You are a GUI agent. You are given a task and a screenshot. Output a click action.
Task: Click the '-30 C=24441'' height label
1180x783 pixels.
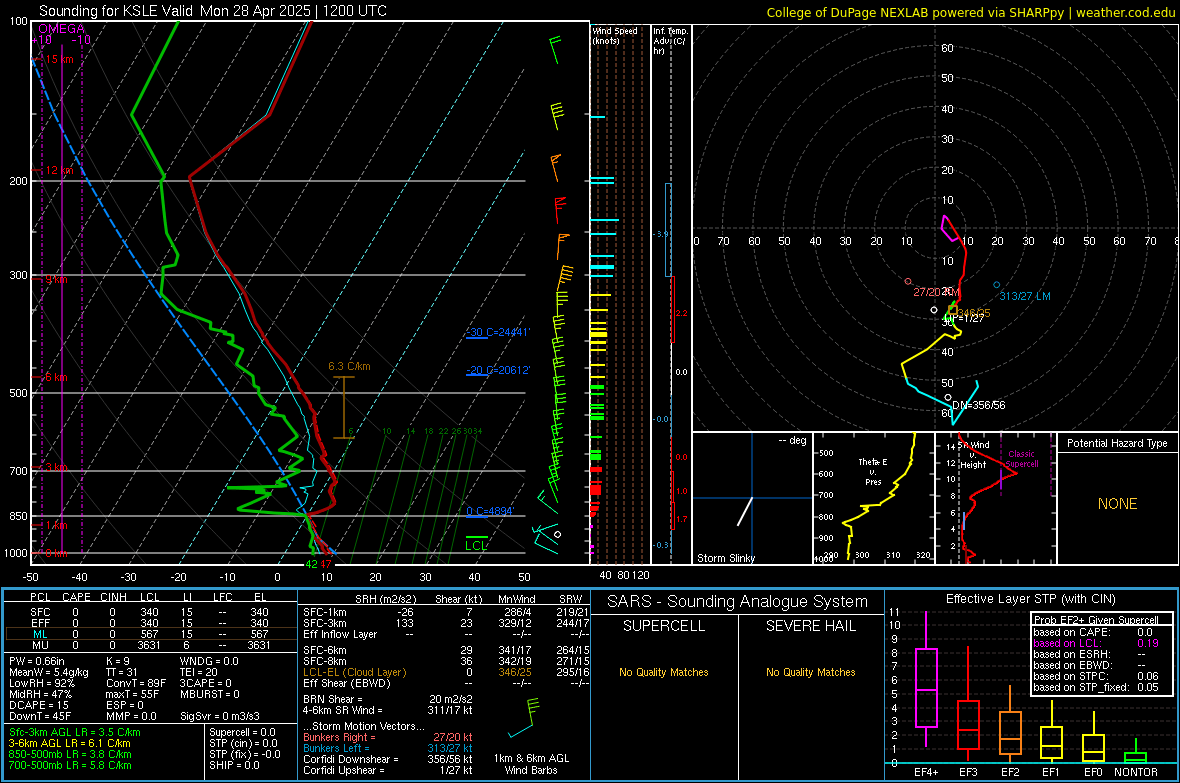coord(498,332)
